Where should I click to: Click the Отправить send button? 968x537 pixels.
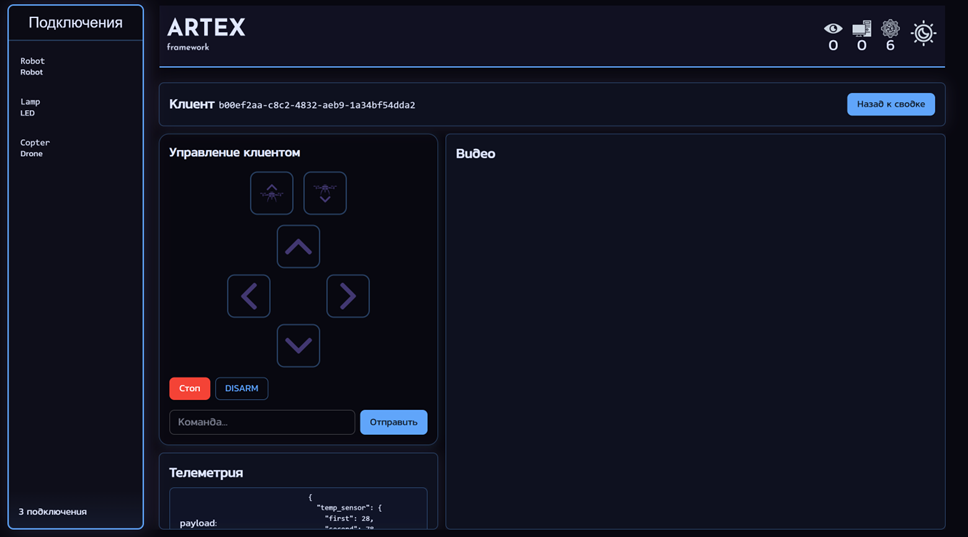pos(393,422)
